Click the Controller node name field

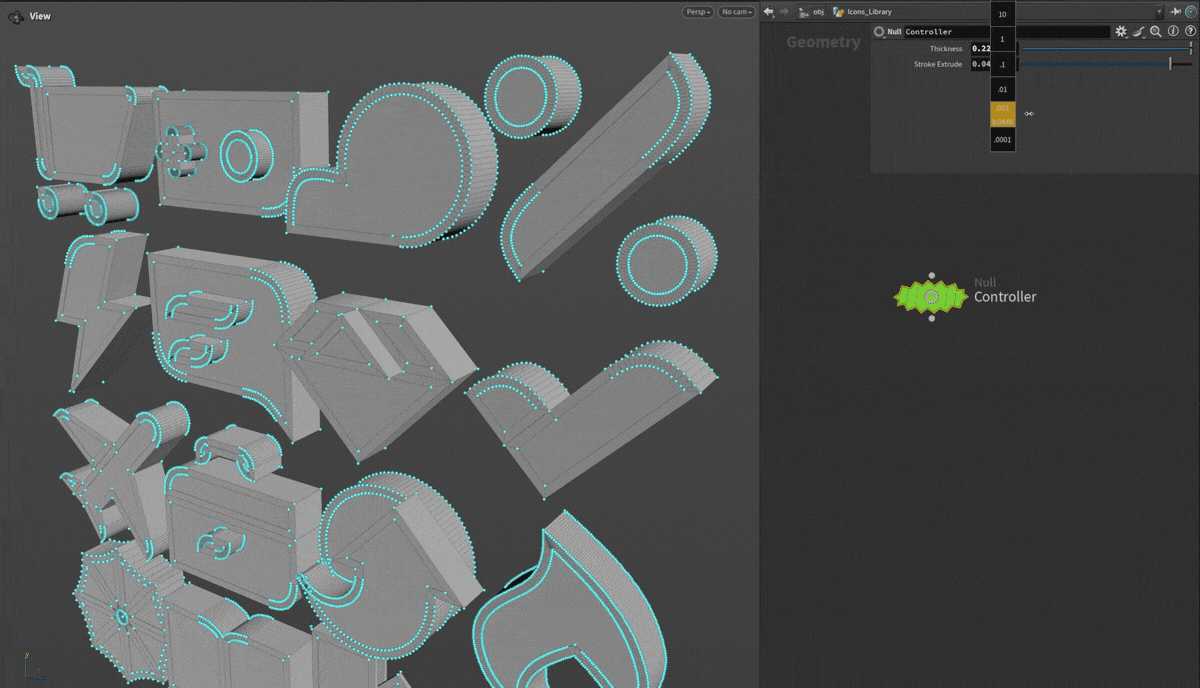click(x=1005, y=32)
